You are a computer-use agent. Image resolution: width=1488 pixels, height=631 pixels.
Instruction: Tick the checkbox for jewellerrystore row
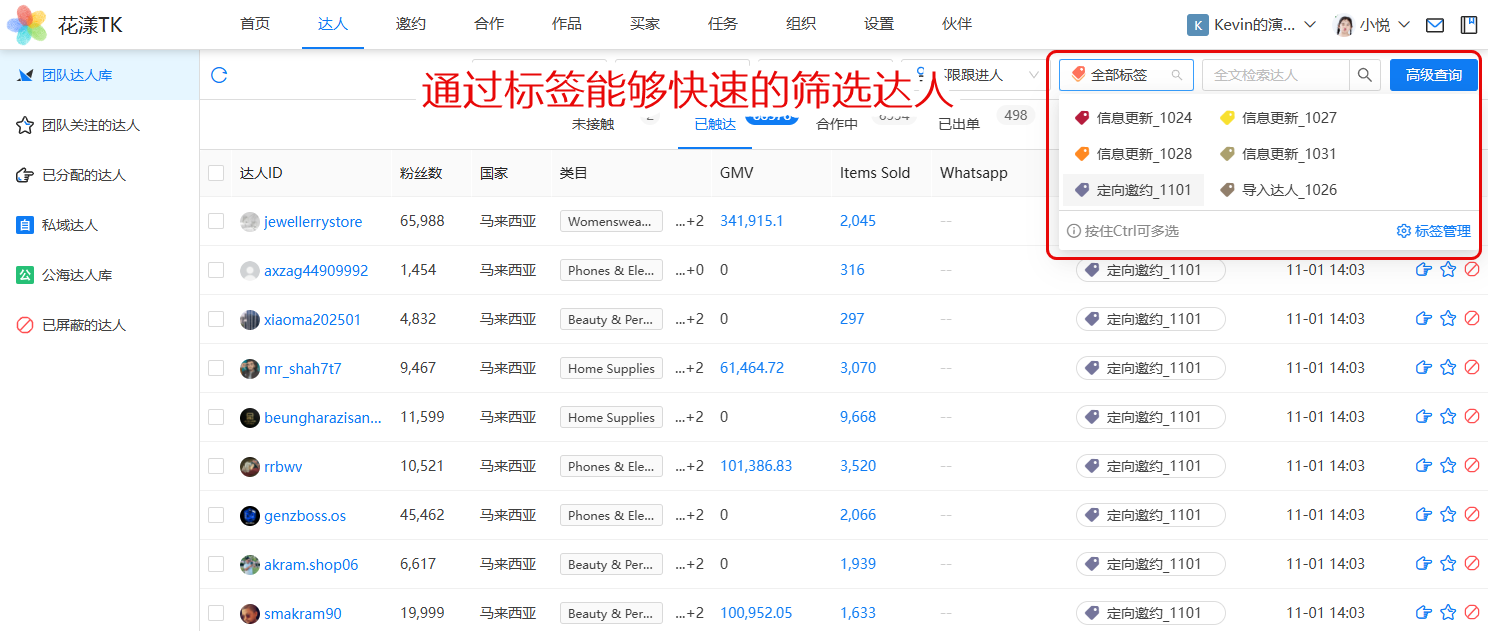coord(216,221)
